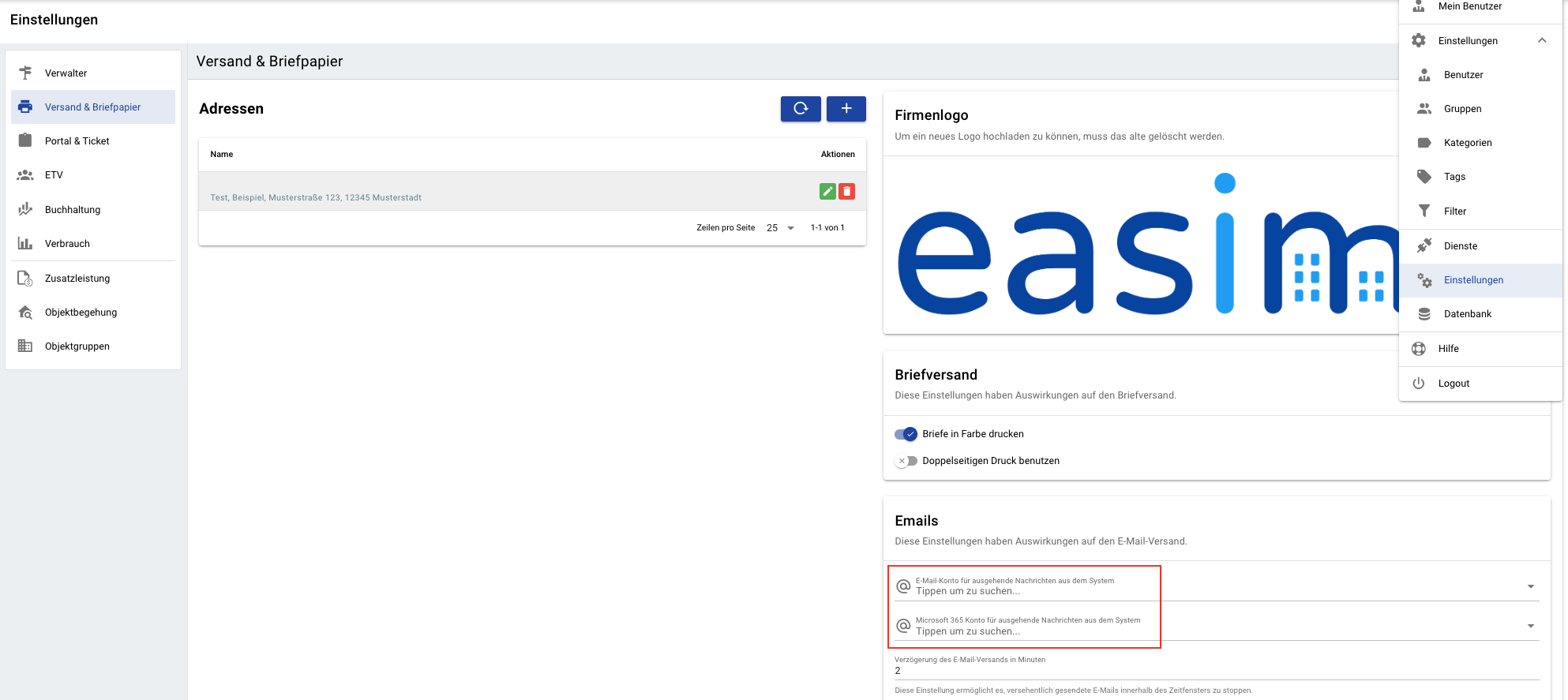Click the Filter funnel icon
Image resolution: width=1568 pixels, height=700 pixels.
click(x=1424, y=211)
